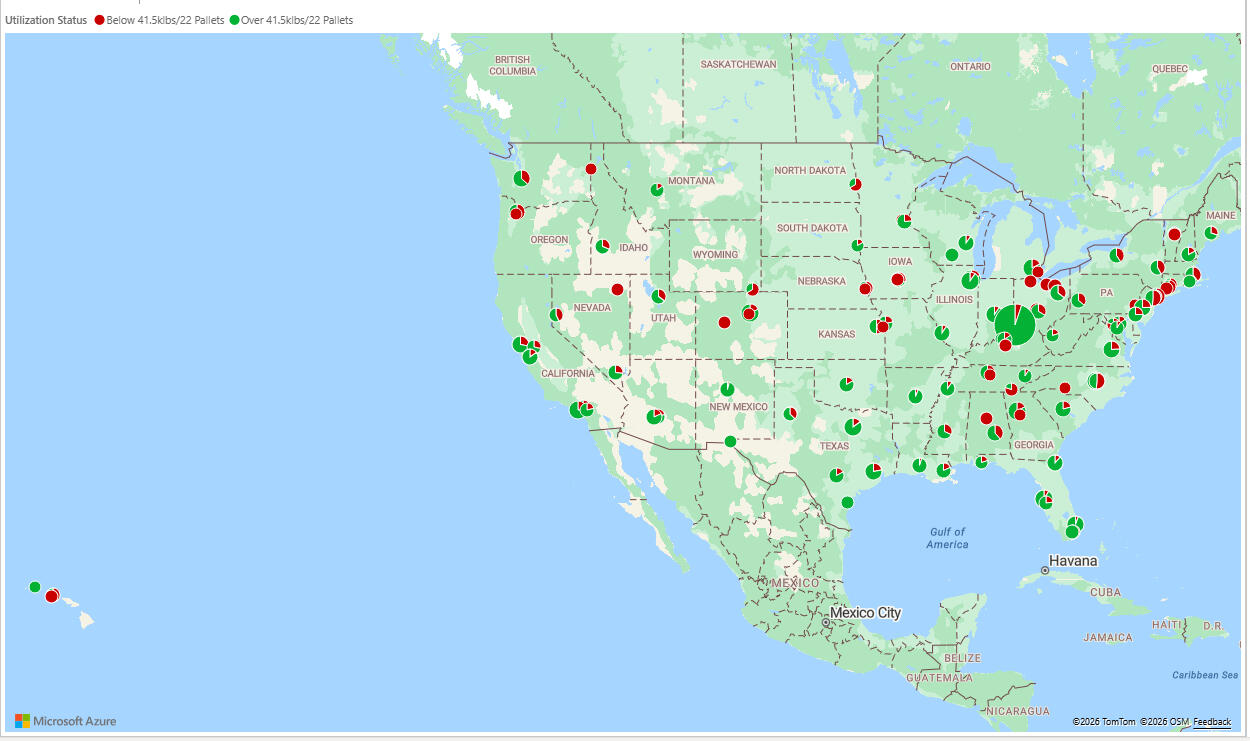The height and width of the screenshot is (741, 1250).
Task: Select the large green pie marker over Ohio
Action: pyautogui.click(x=1014, y=324)
